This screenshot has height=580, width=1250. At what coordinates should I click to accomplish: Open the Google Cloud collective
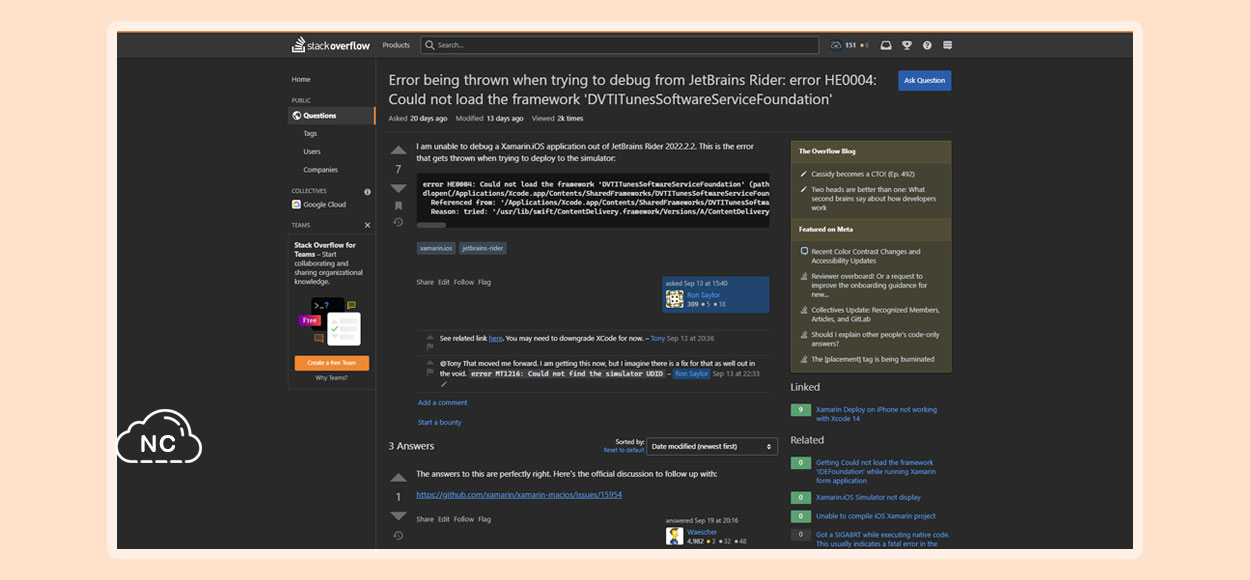point(319,204)
